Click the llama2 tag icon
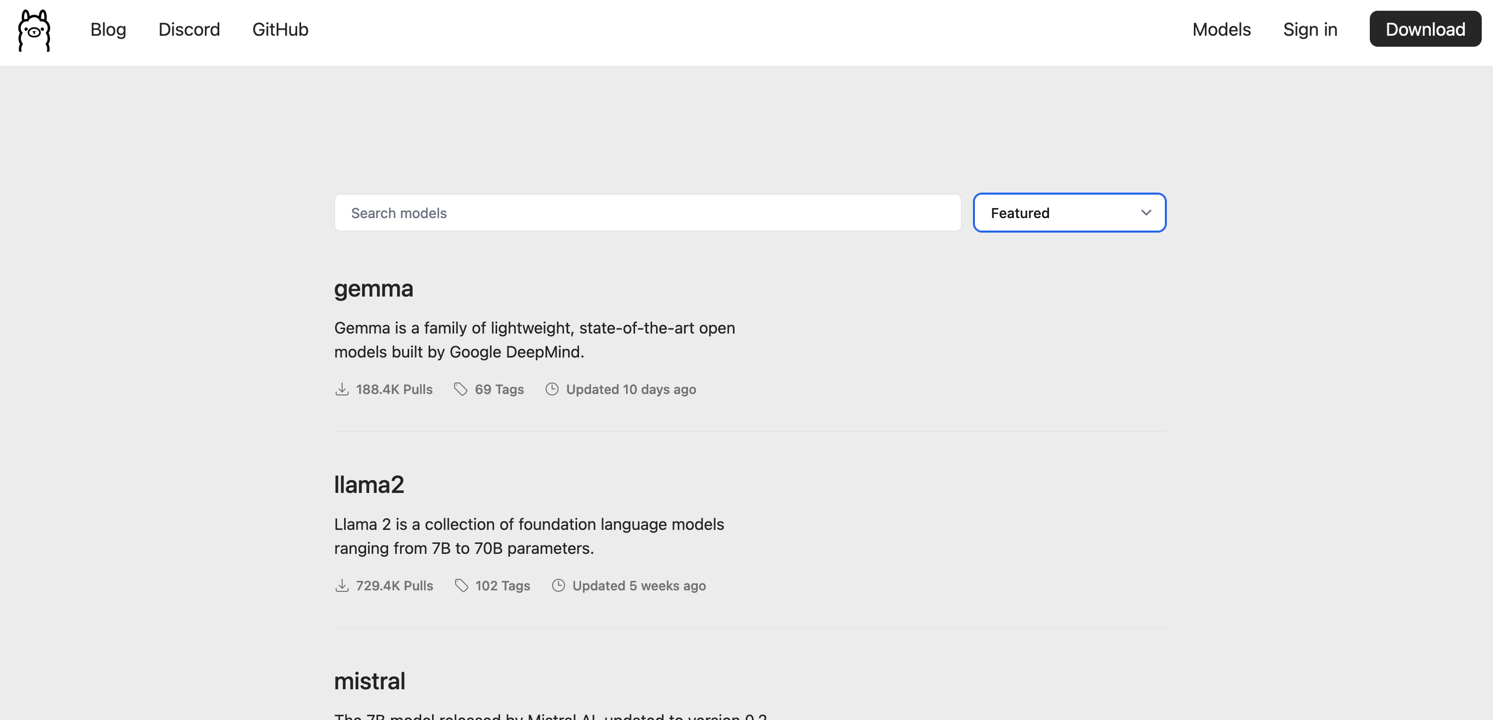This screenshot has height=720, width=1493. point(461,585)
